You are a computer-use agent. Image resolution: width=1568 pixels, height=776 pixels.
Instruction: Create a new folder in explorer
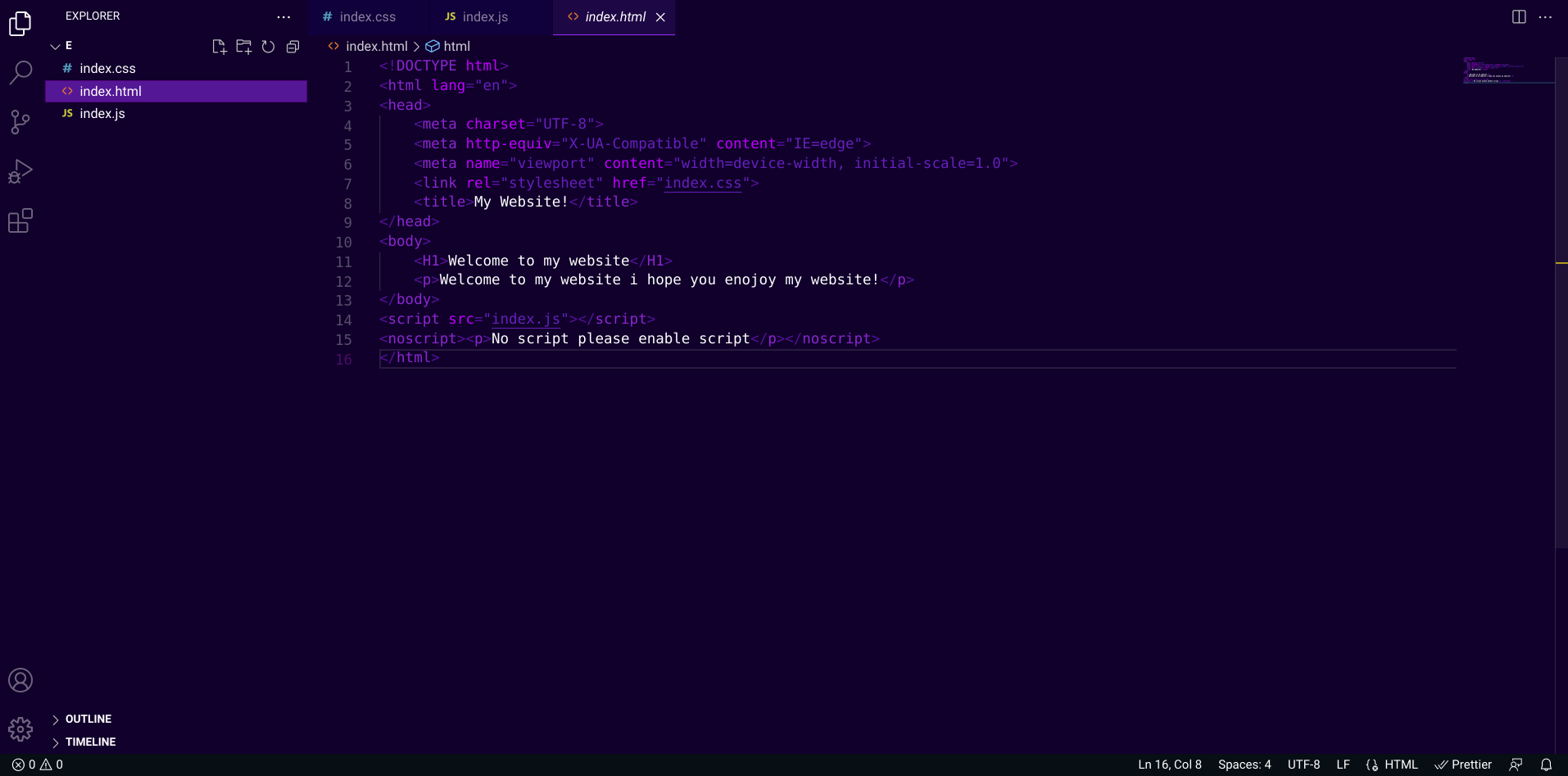pyautogui.click(x=243, y=47)
